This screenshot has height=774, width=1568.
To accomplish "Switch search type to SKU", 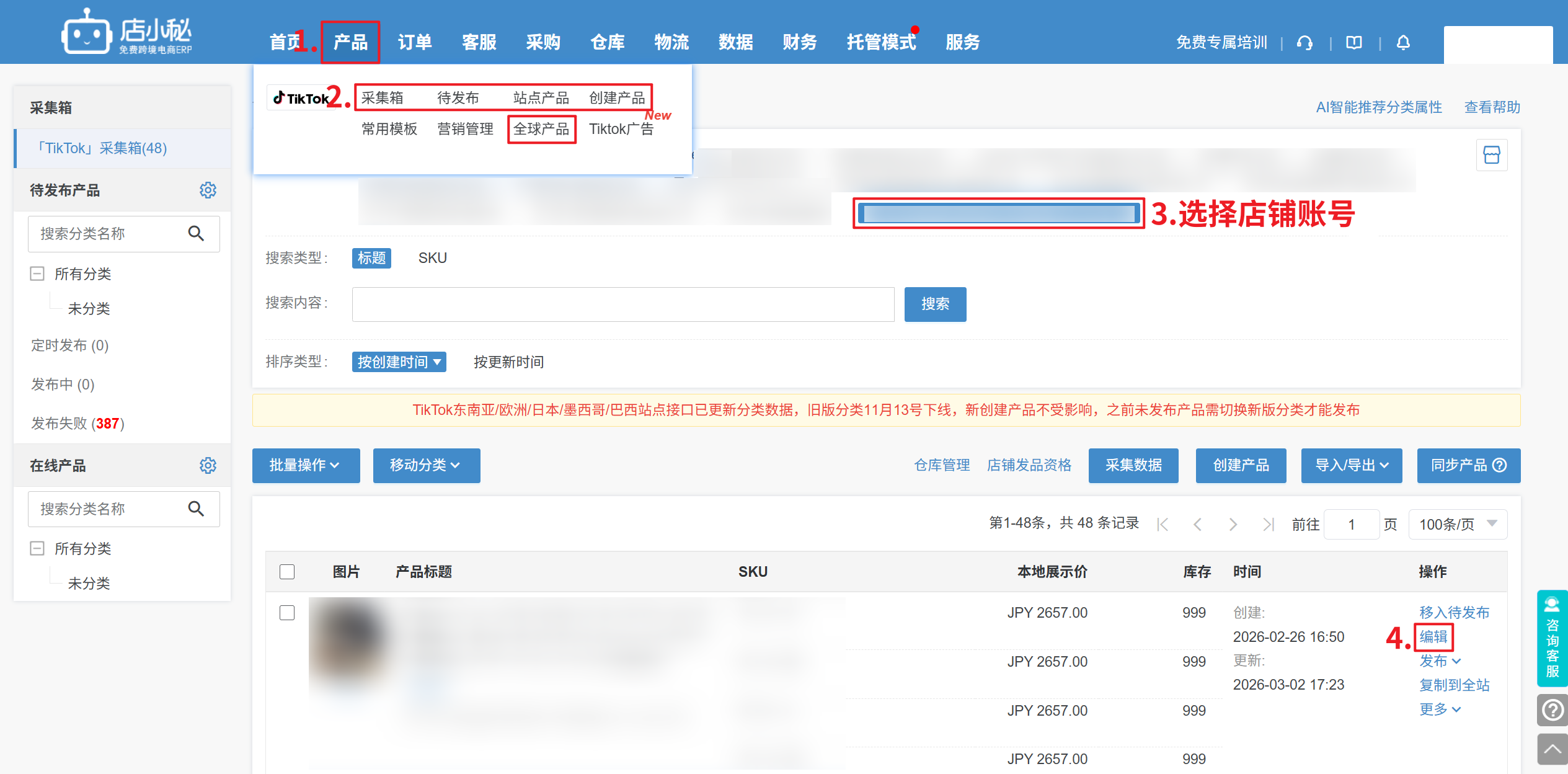I will (x=432, y=258).
